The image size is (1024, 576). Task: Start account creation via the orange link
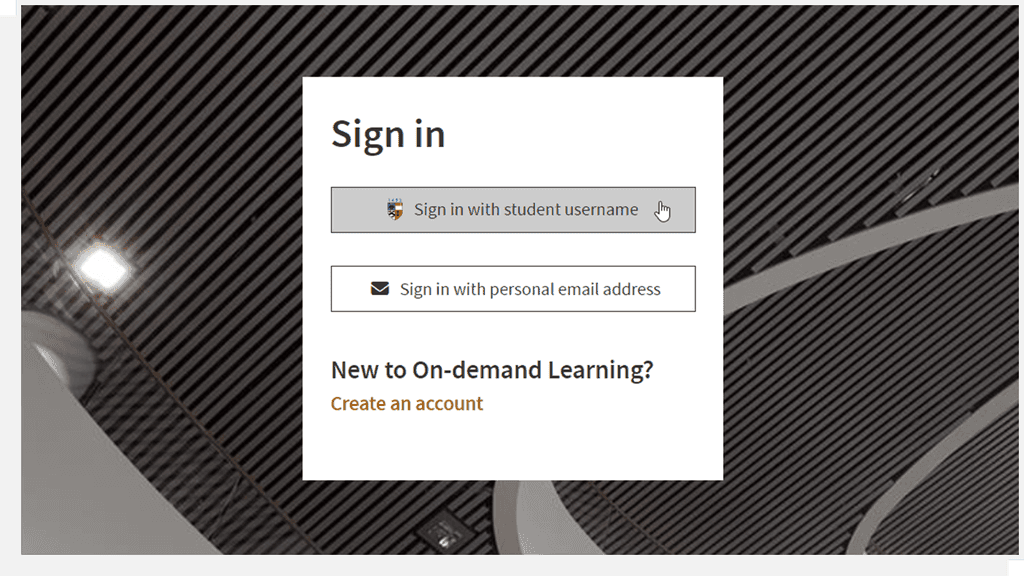click(406, 403)
